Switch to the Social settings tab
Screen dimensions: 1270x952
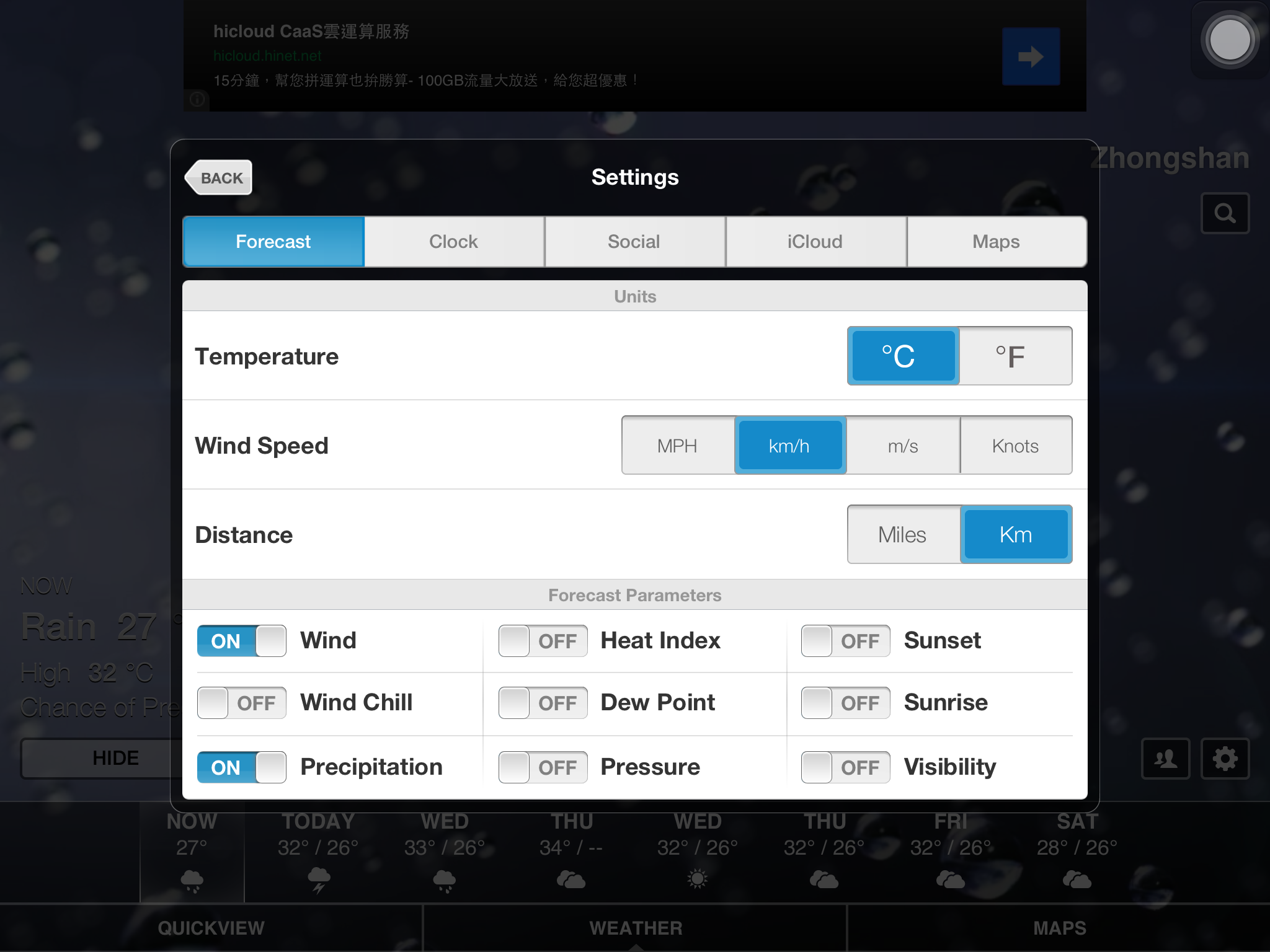tap(634, 240)
